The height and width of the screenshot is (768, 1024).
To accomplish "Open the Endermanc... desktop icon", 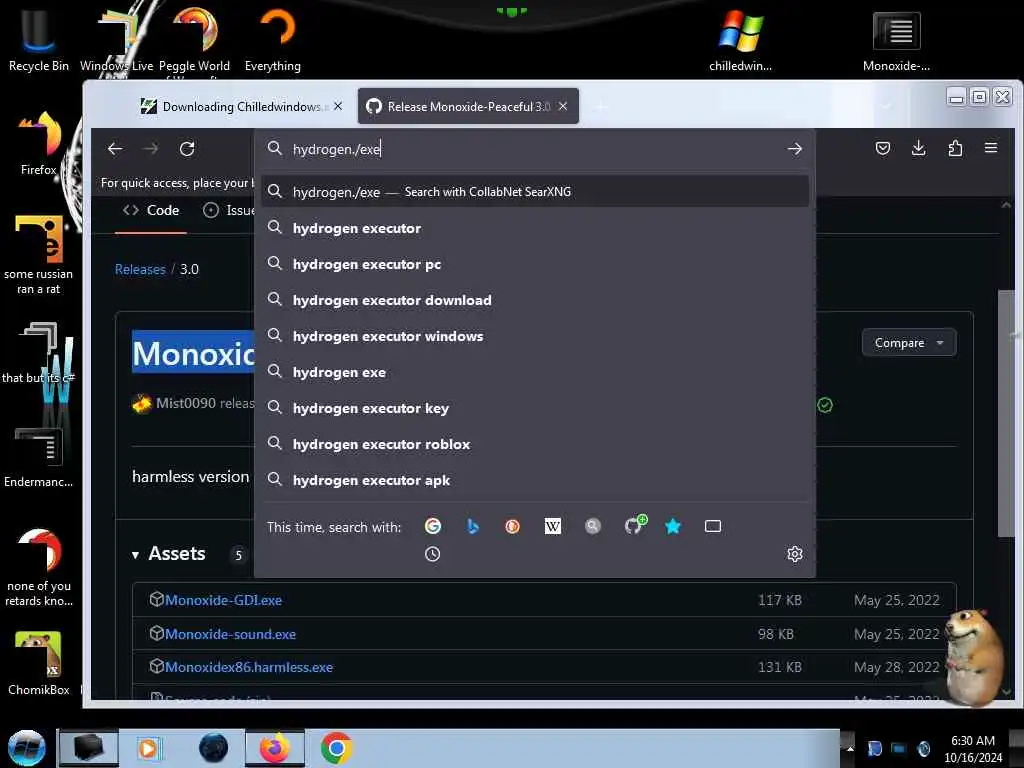I will pos(39,456).
